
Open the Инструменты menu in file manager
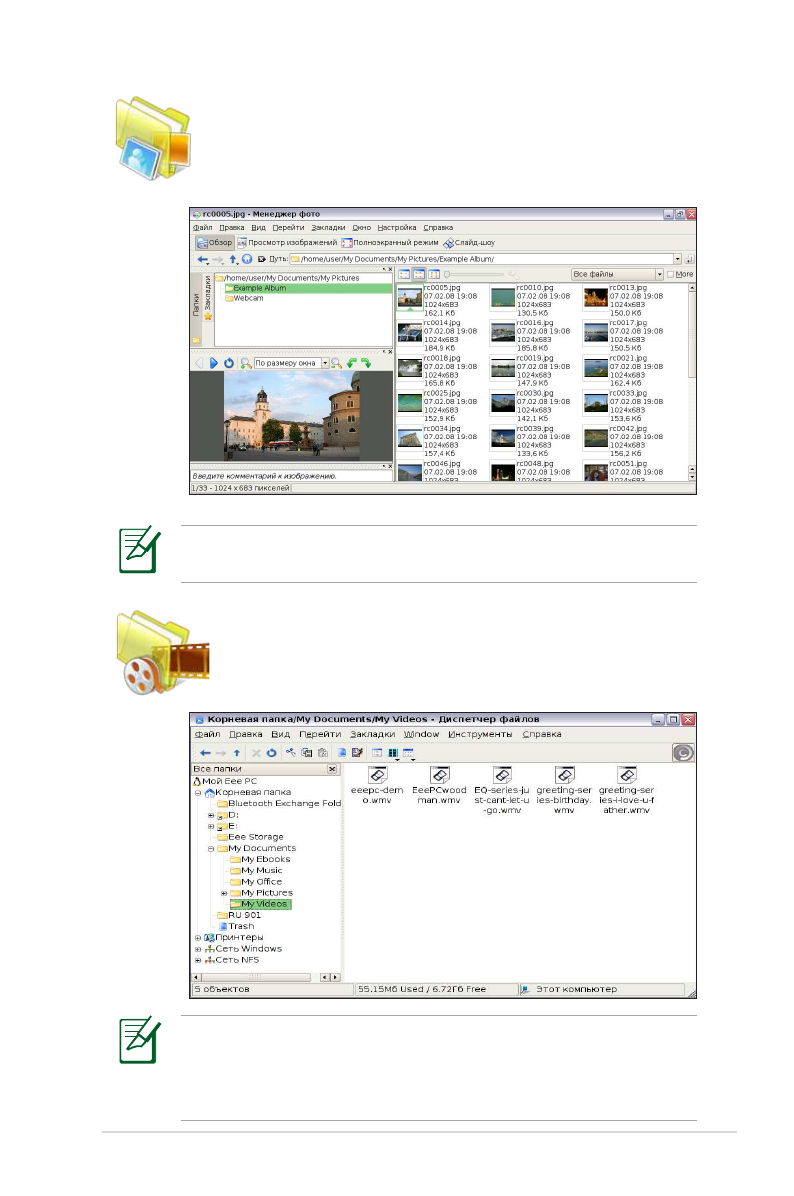[480, 734]
